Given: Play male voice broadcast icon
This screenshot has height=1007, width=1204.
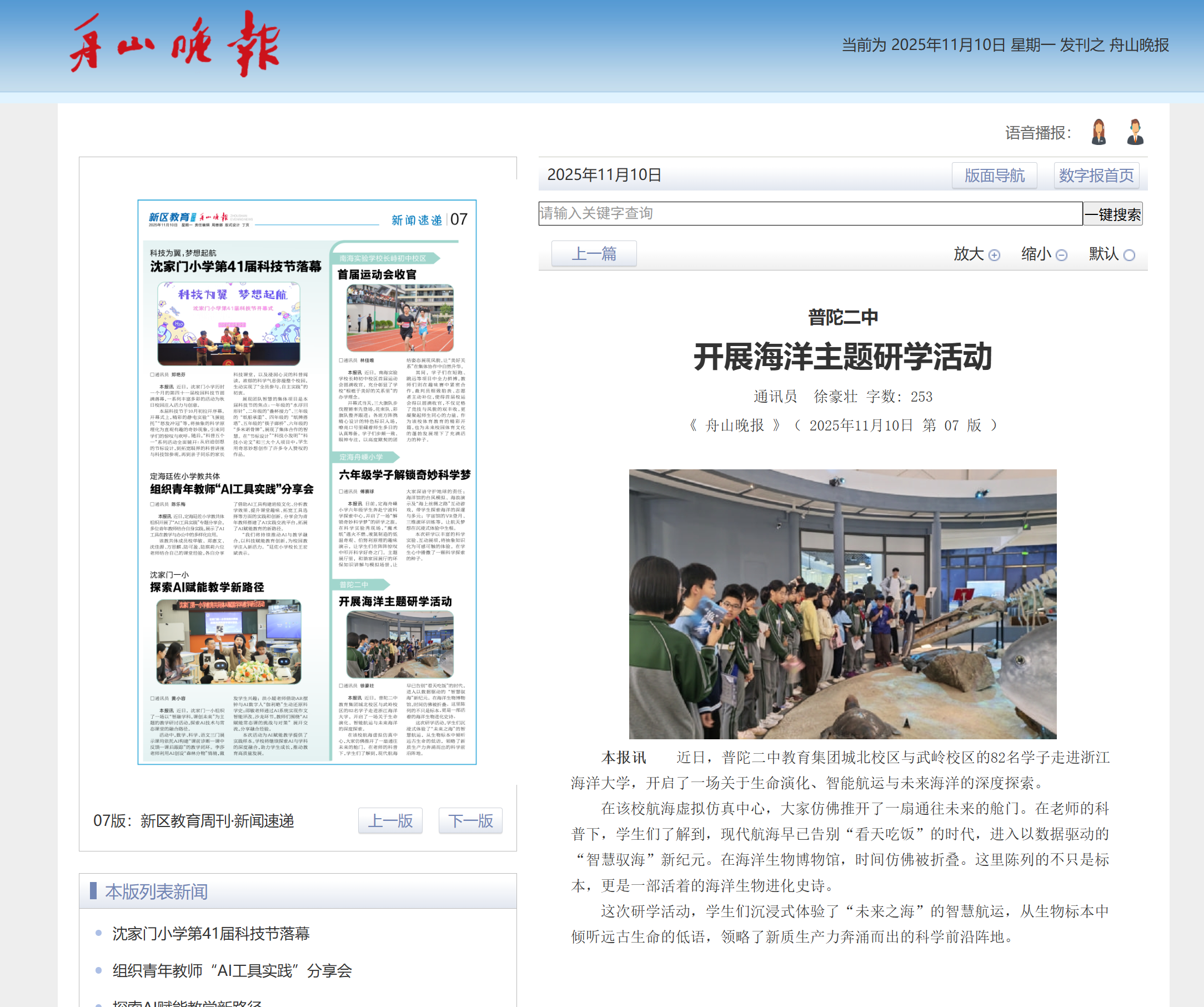Looking at the screenshot, I should click(1135, 132).
